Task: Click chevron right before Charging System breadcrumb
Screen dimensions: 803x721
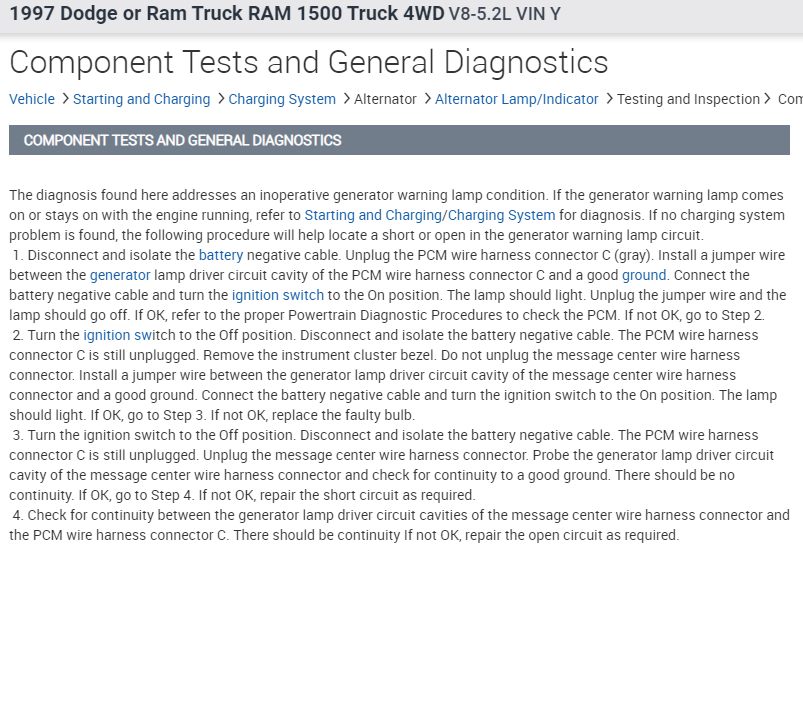Action: 220,99
